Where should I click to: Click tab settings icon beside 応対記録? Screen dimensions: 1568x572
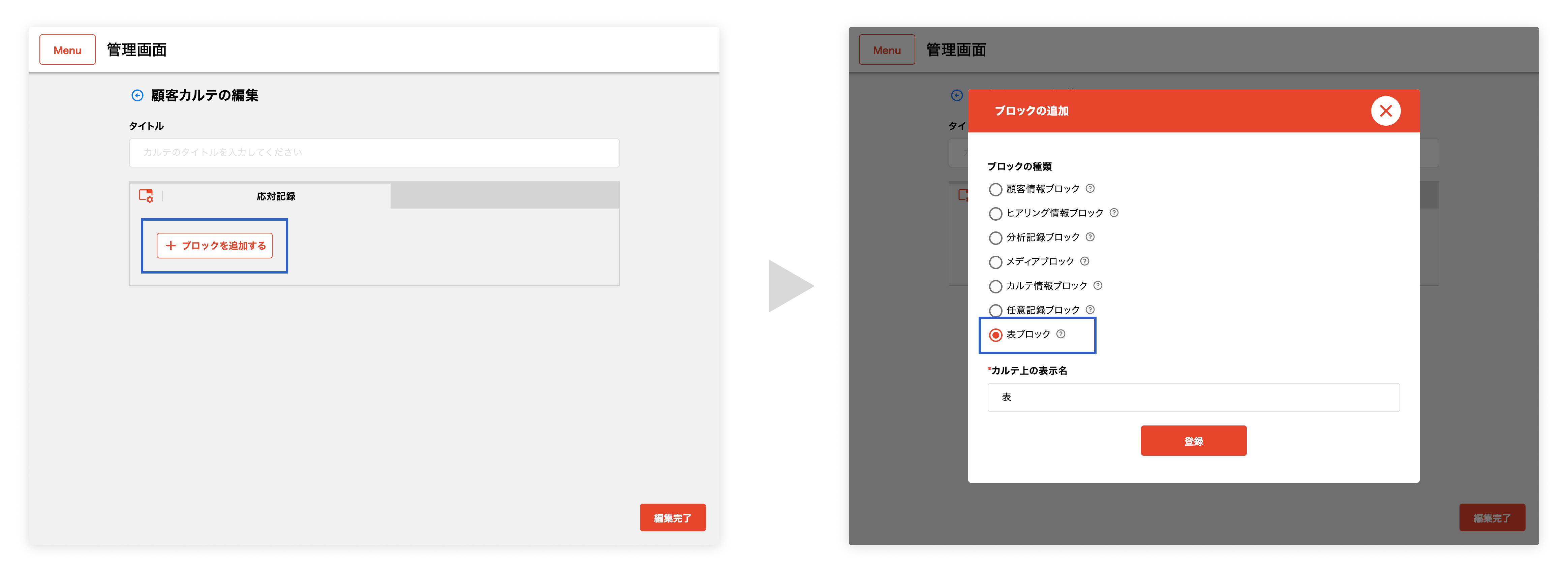146,196
